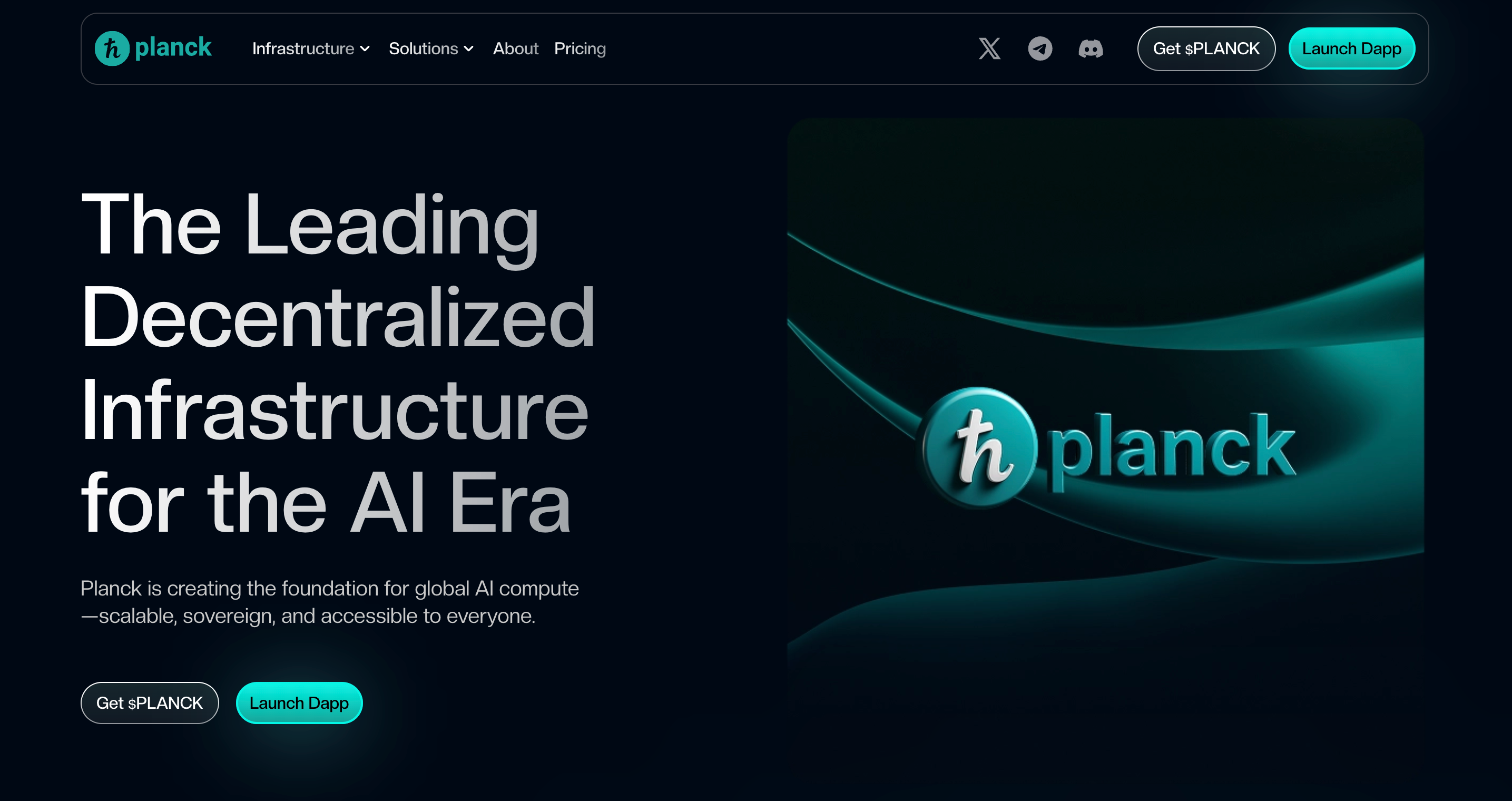1512x801 pixels.
Task: Open the Solutions nav menu label
Action: coord(423,48)
